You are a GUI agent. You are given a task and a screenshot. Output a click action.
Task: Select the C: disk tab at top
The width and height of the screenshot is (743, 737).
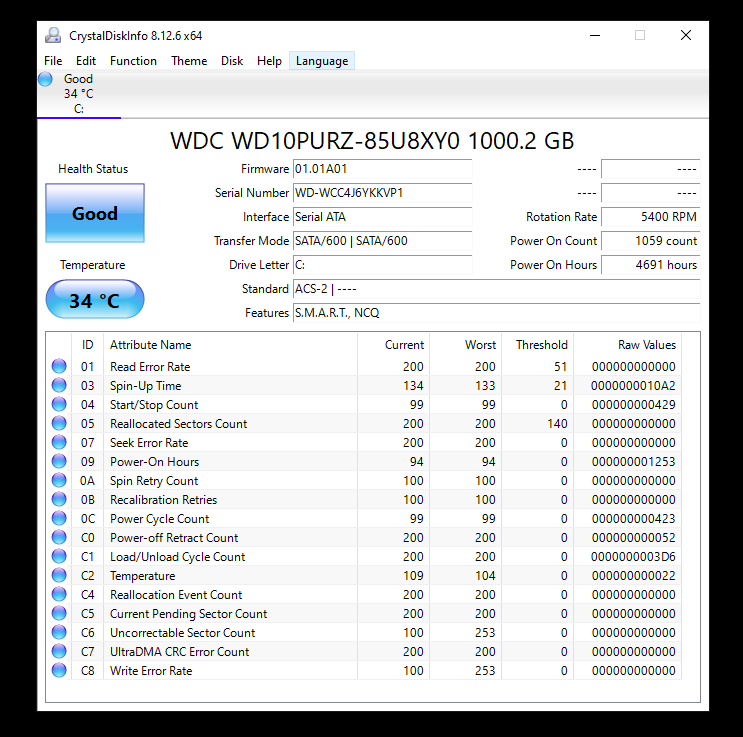[x=79, y=94]
